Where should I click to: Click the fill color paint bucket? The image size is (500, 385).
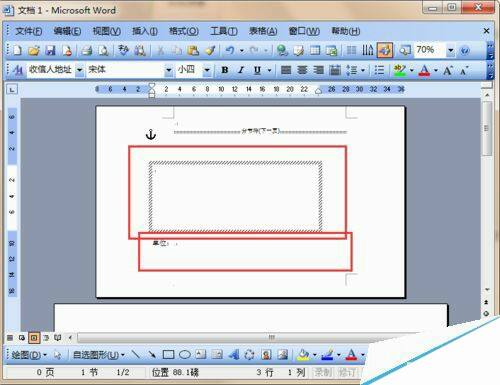[x=303, y=355]
